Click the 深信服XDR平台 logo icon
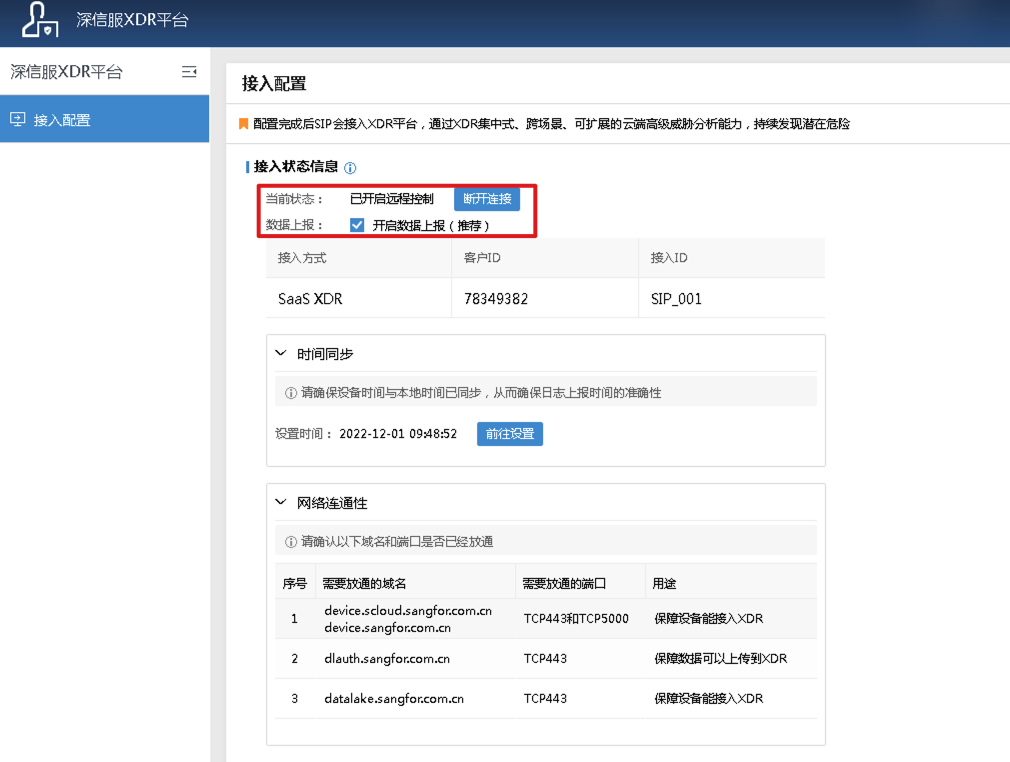This screenshot has width=1010, height=762. (40, 21)
